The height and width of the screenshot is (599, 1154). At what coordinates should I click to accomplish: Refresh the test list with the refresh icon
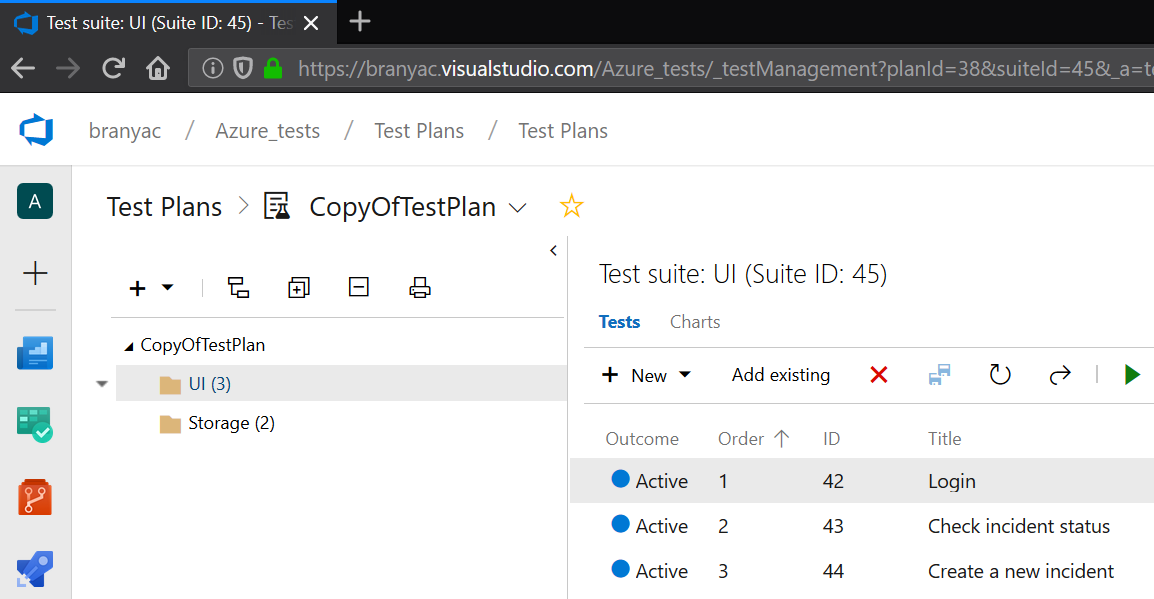(1000, 374)
